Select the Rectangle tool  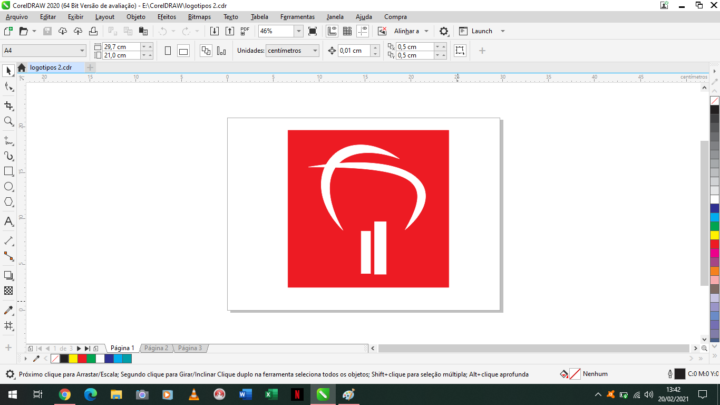point(9,171)
